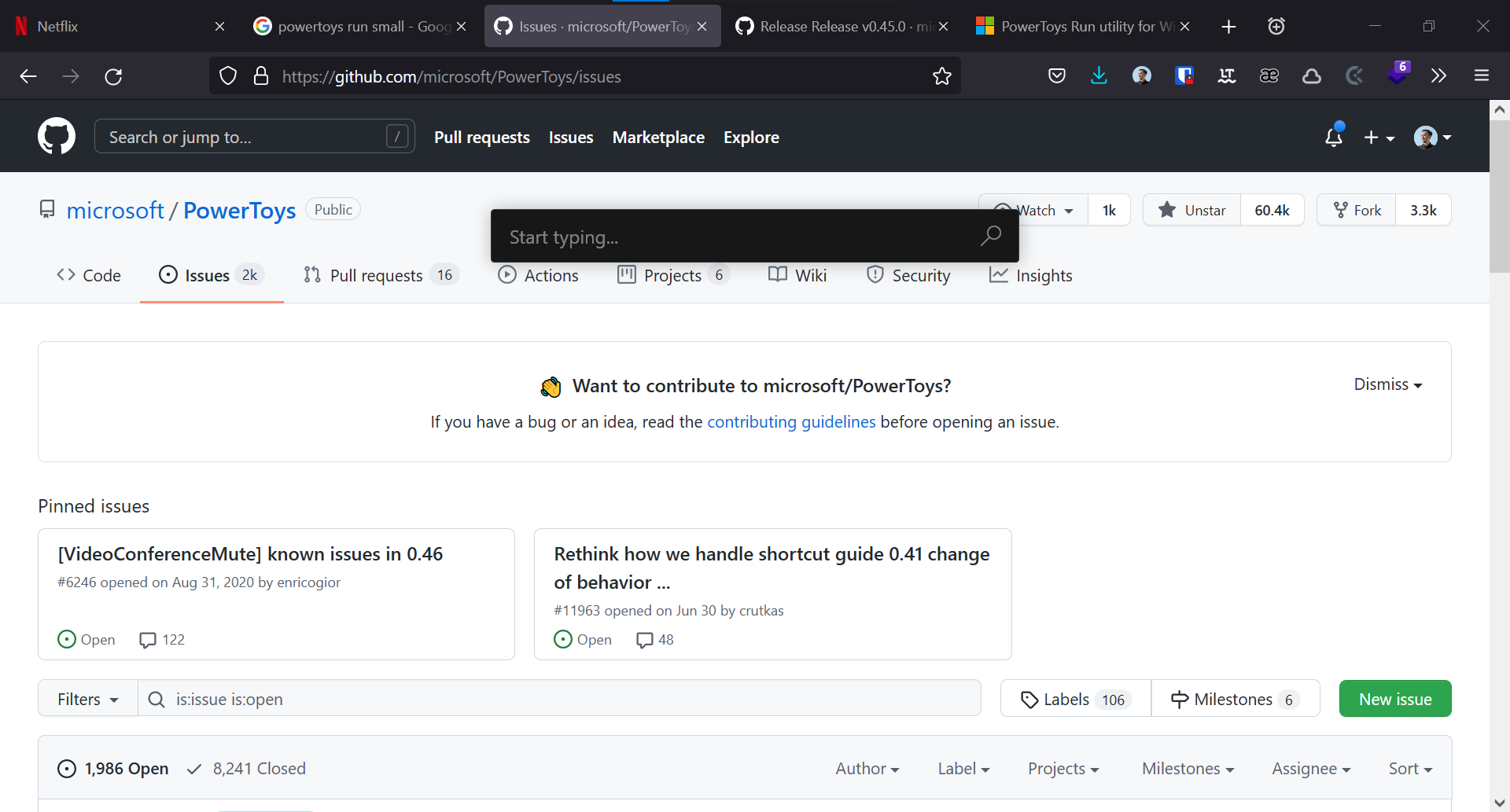Open the user avatar profile menu
The width and height of the screenshot is (1510, 812).
1433,138
